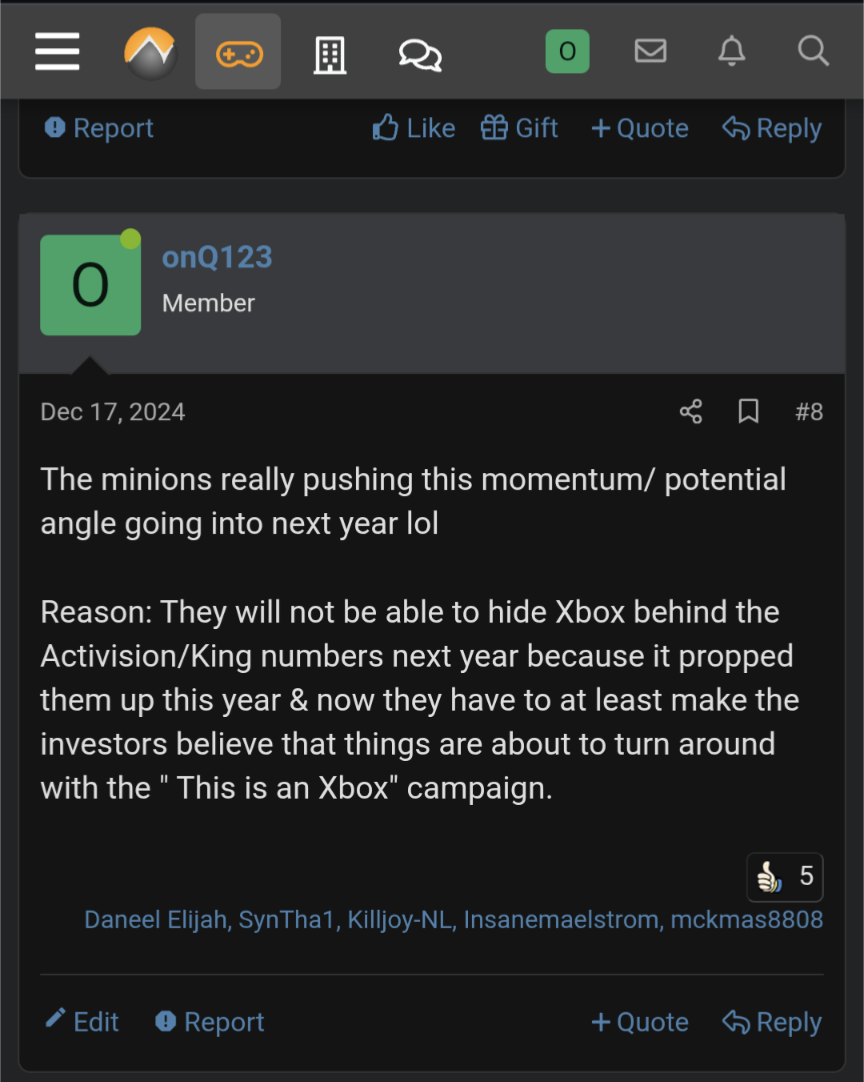This screenshot has height=1082, width=864.
Task: View onQ123's avatar on the post
Action: point(90,284)
